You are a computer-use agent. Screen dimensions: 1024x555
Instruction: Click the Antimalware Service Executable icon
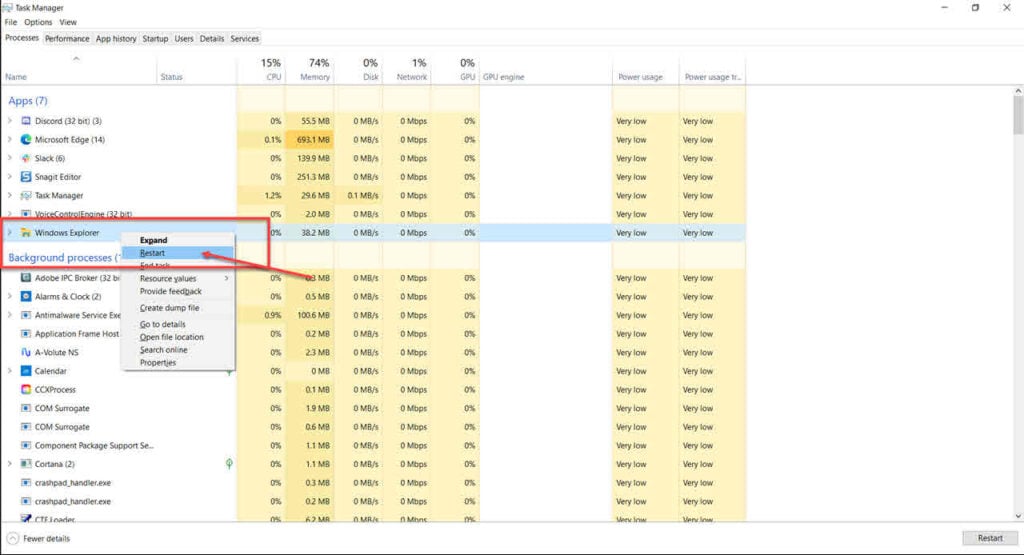pos(26,315)
